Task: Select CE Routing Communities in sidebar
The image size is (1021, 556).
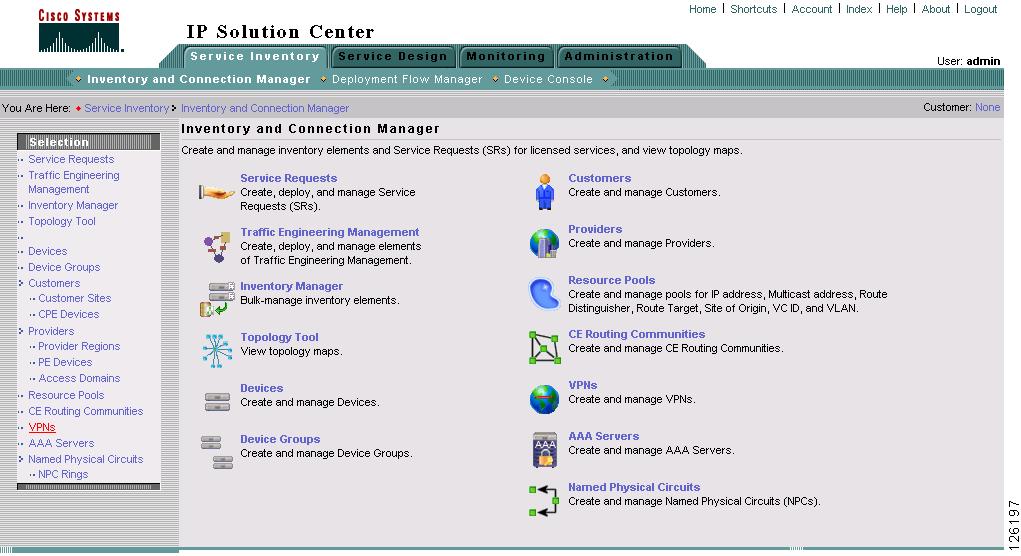Action: (85, 411)
